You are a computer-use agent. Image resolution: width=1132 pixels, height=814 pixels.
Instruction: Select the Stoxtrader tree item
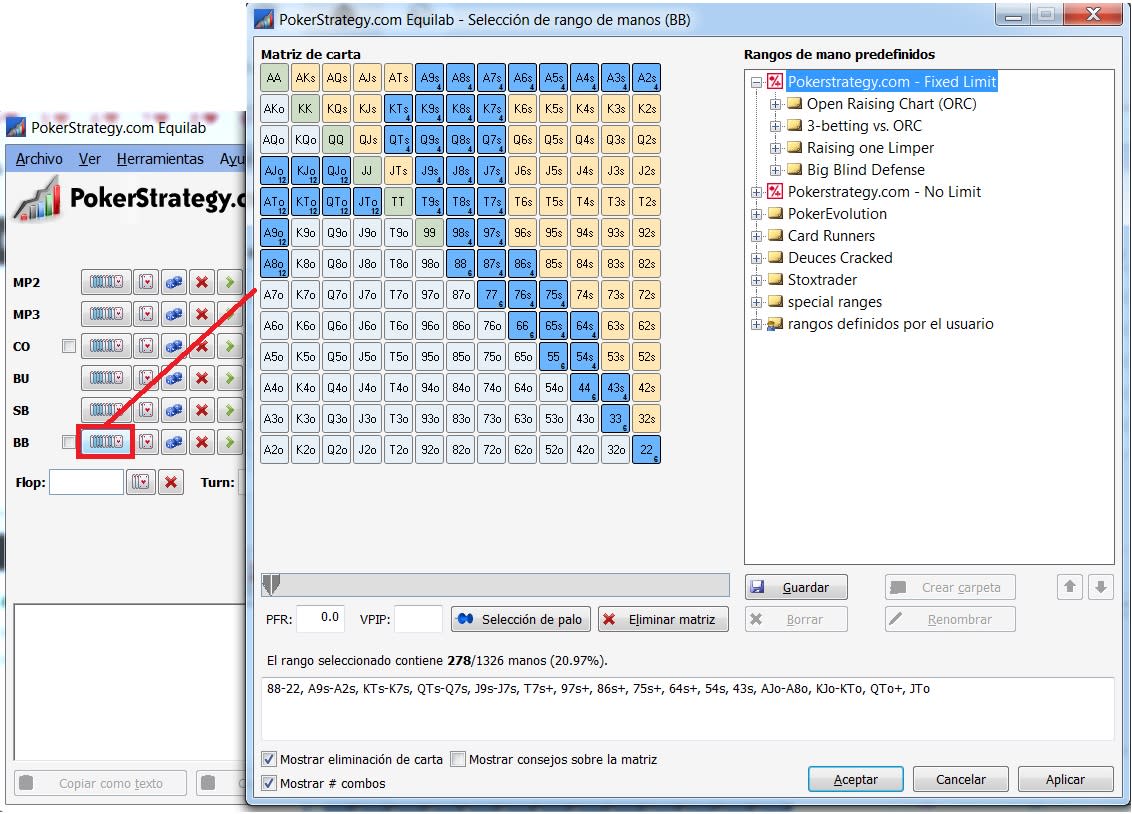(822, 280)
